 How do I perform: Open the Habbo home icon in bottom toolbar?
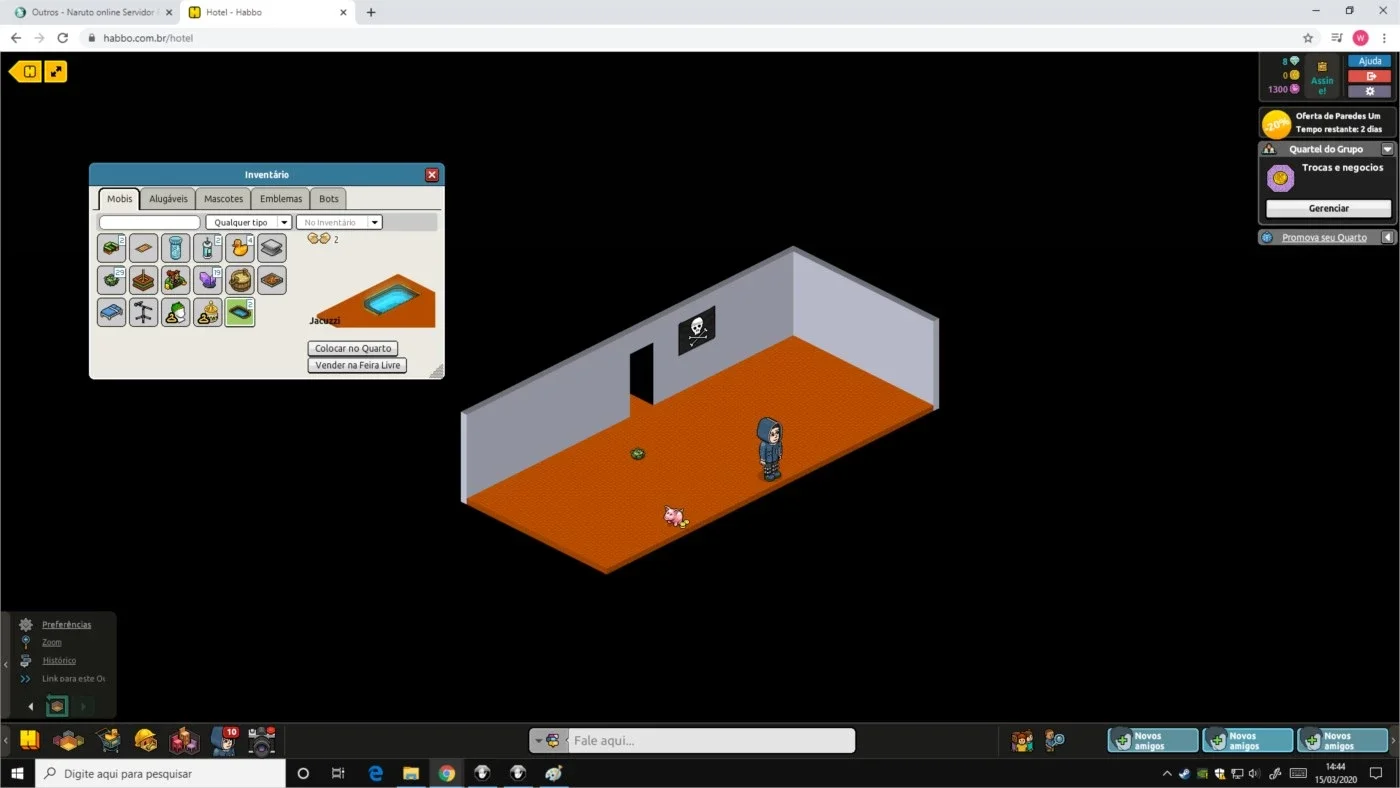pos(30,740)
